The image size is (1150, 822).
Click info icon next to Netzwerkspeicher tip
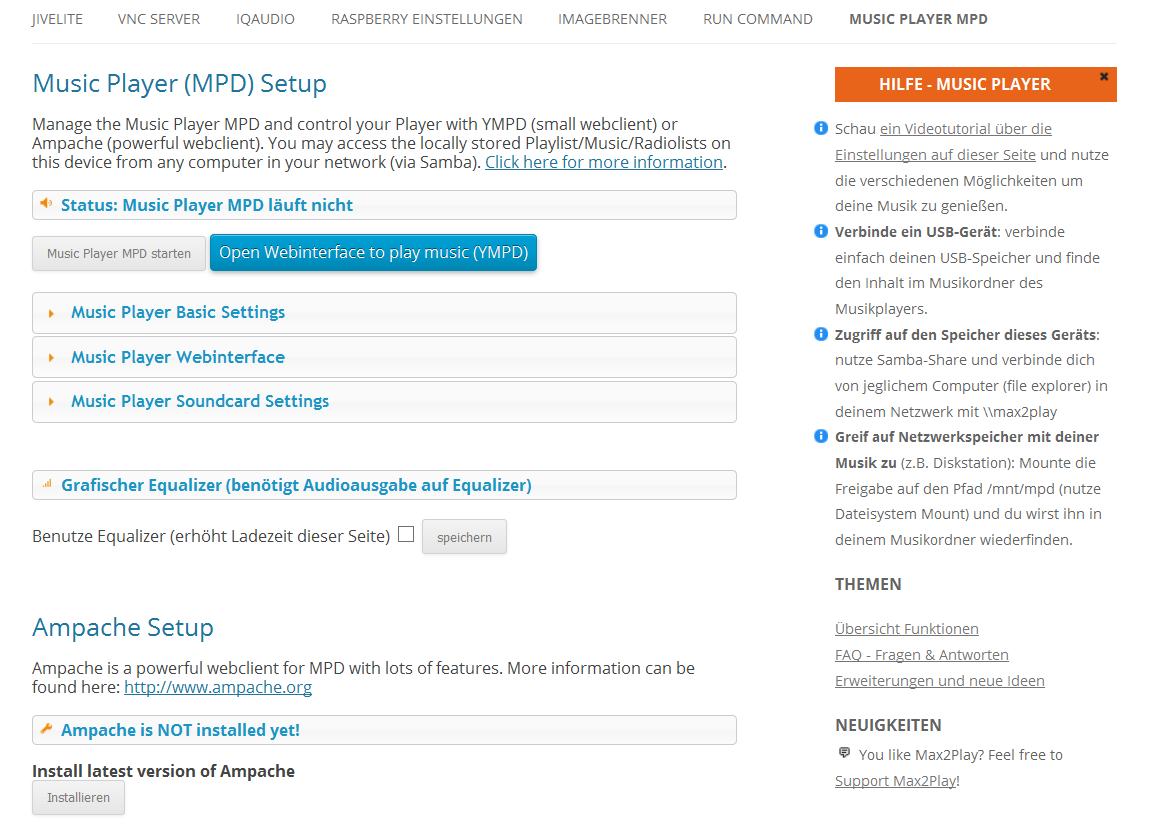(821, 436)
